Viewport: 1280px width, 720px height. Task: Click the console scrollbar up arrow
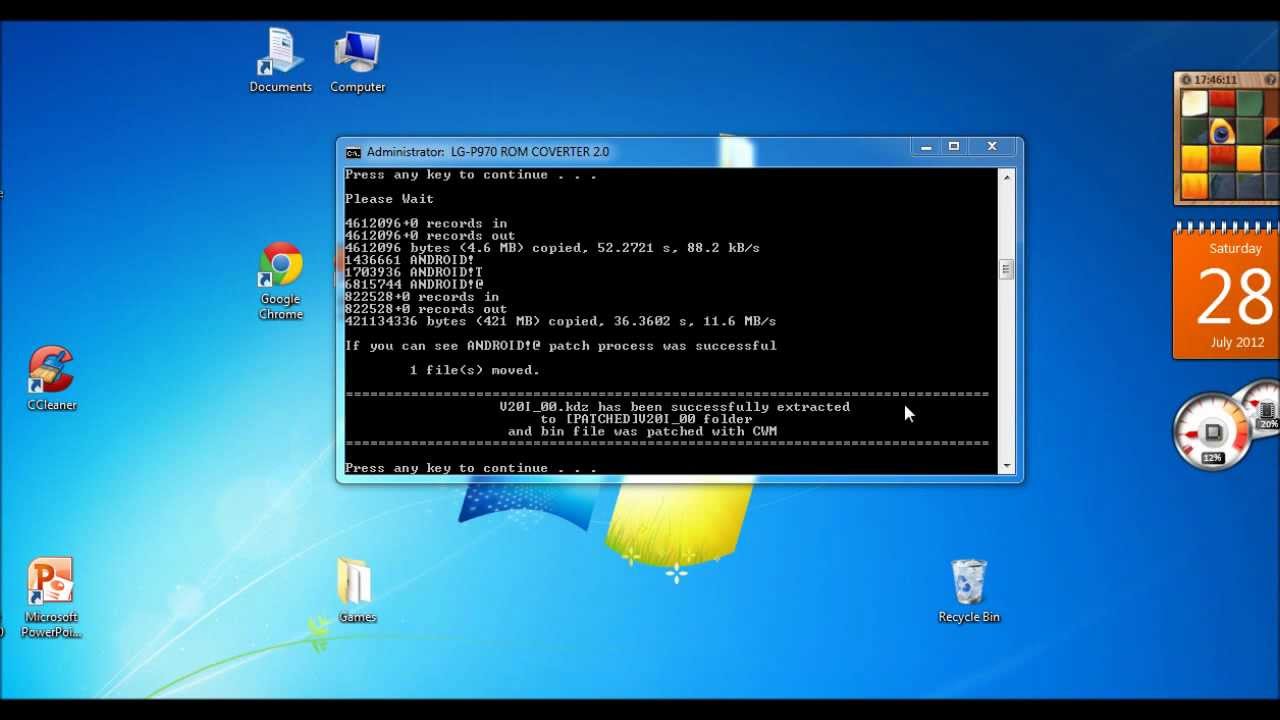1007,177
